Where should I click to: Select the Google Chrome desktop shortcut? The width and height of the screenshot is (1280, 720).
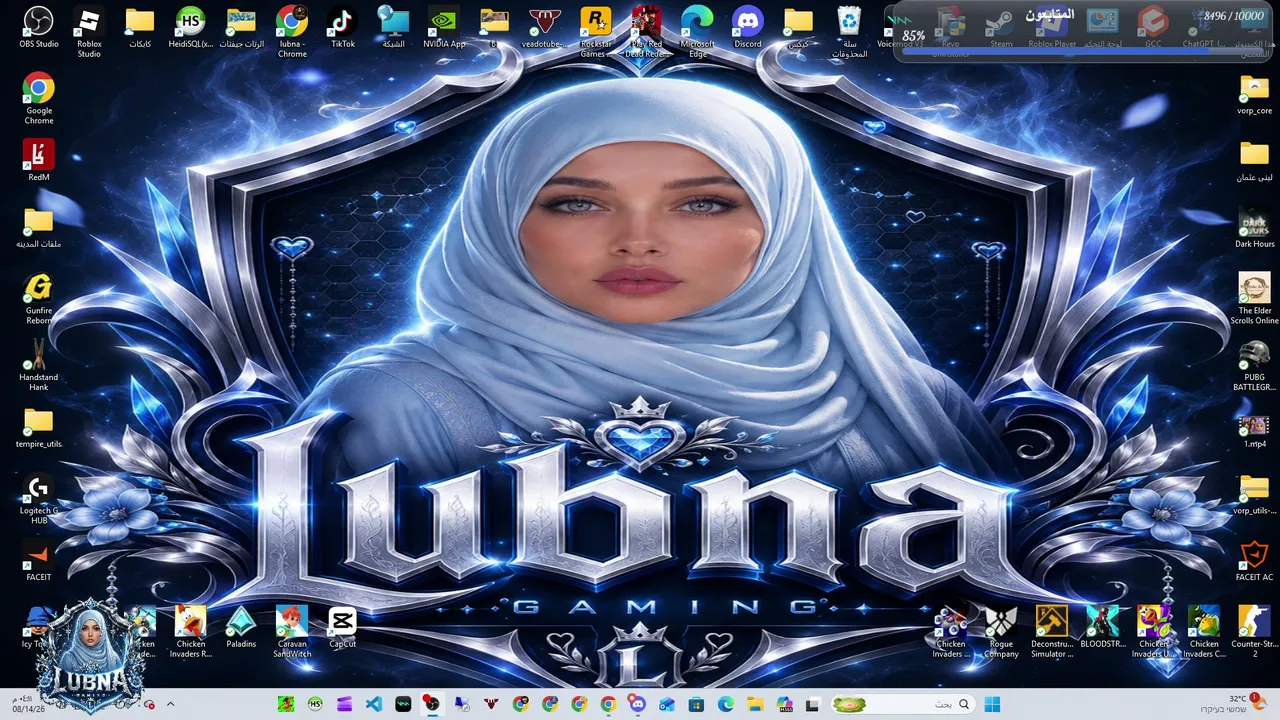[x=39, y=99]
